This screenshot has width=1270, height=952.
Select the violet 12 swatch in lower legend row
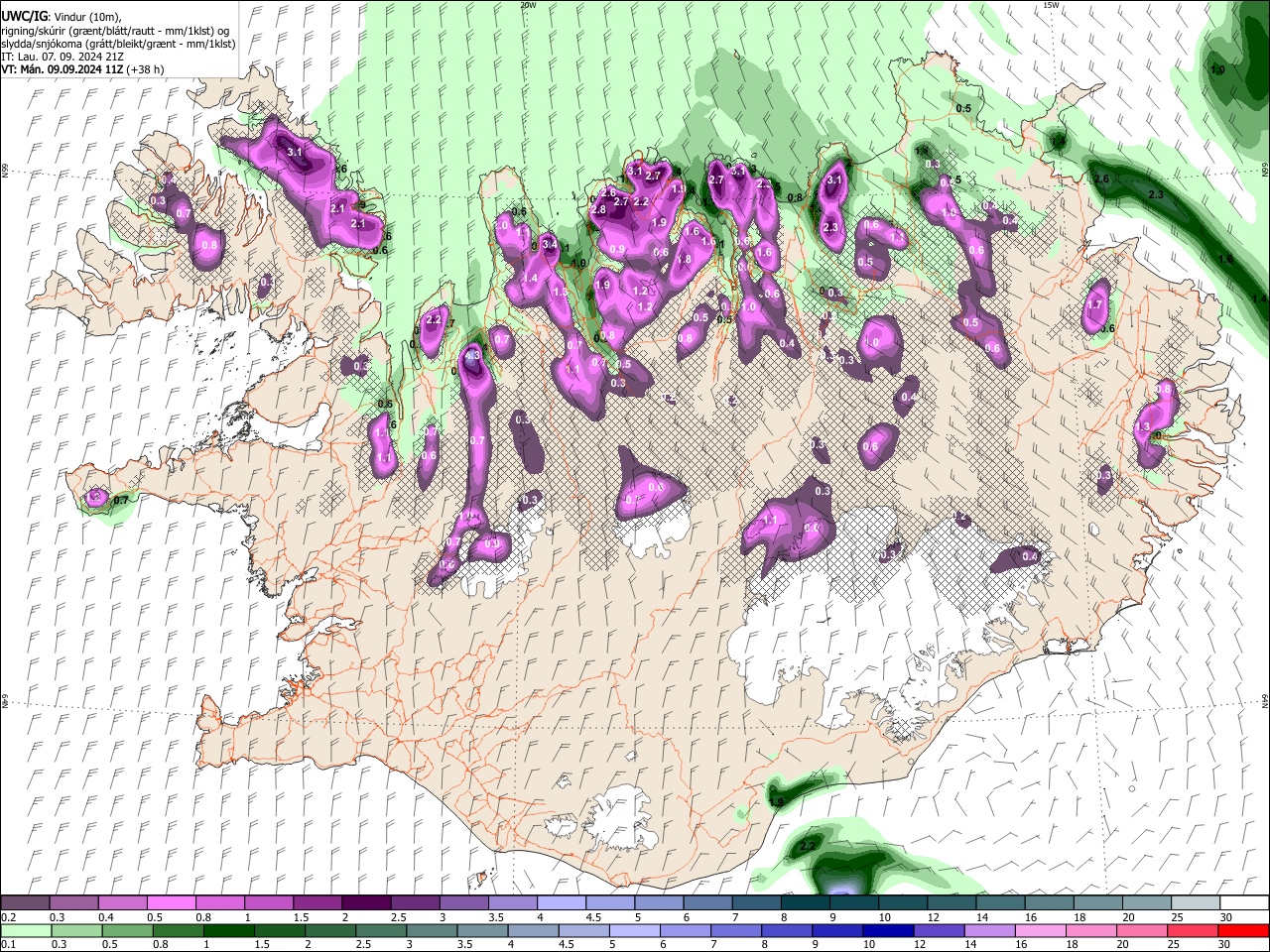coord(939,930)
